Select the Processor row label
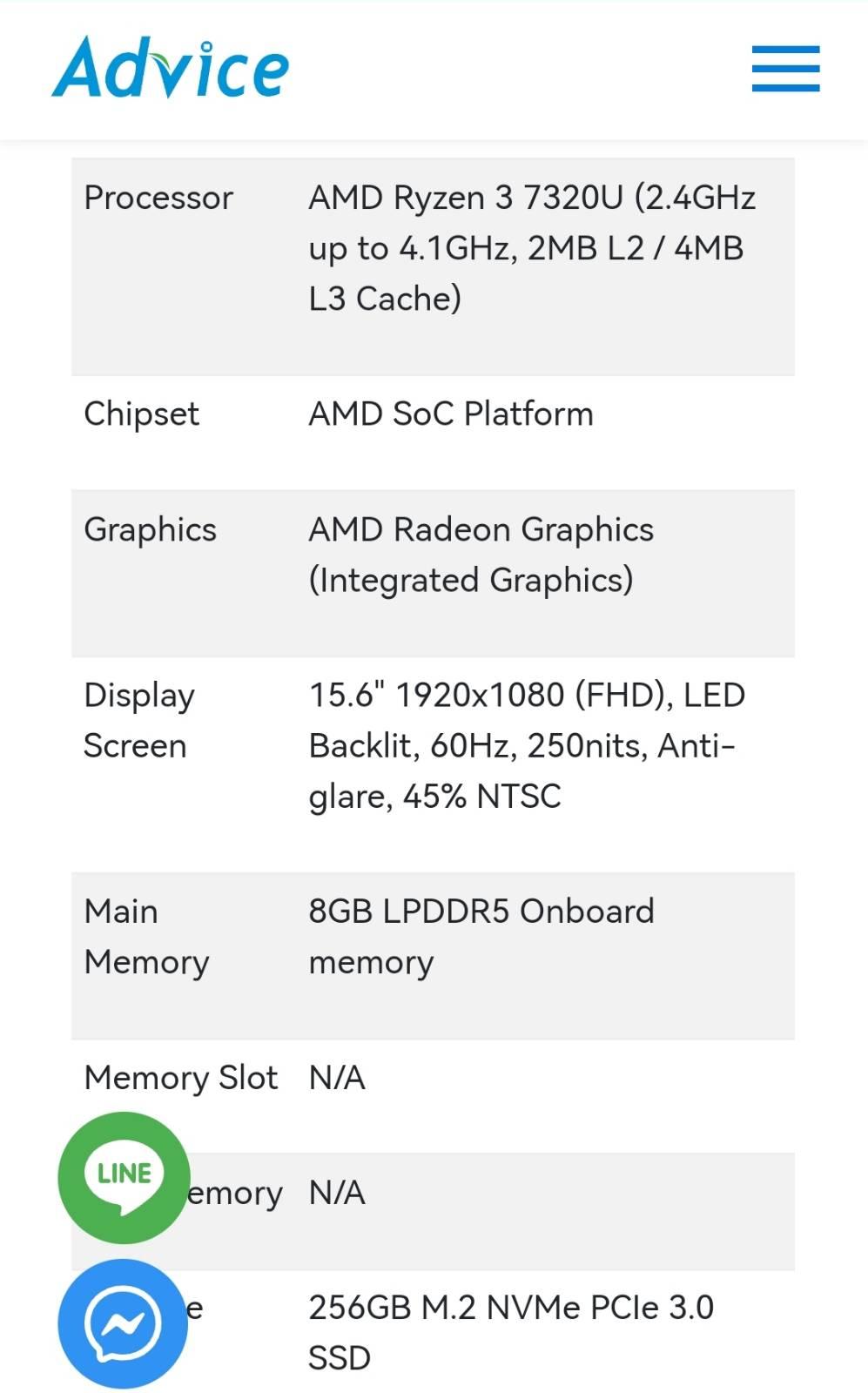 click(158, 198)
